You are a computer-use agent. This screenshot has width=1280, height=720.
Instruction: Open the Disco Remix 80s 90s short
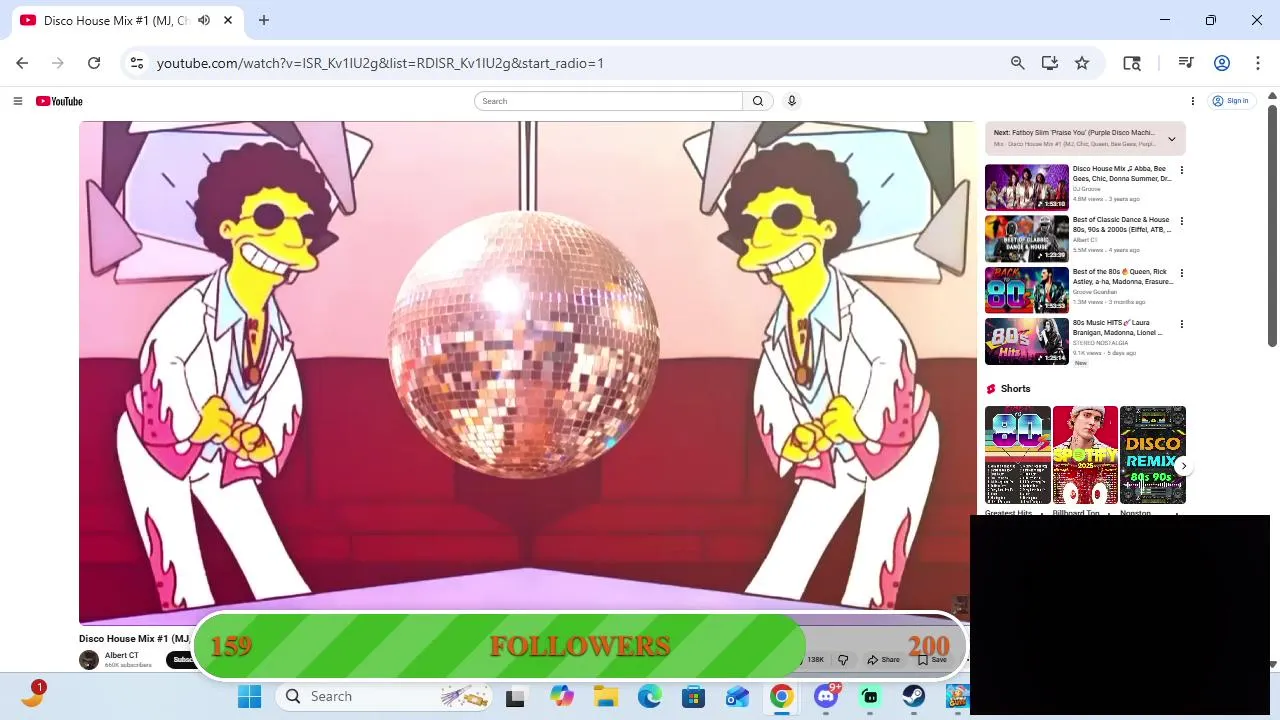(x=1152, y=455)
